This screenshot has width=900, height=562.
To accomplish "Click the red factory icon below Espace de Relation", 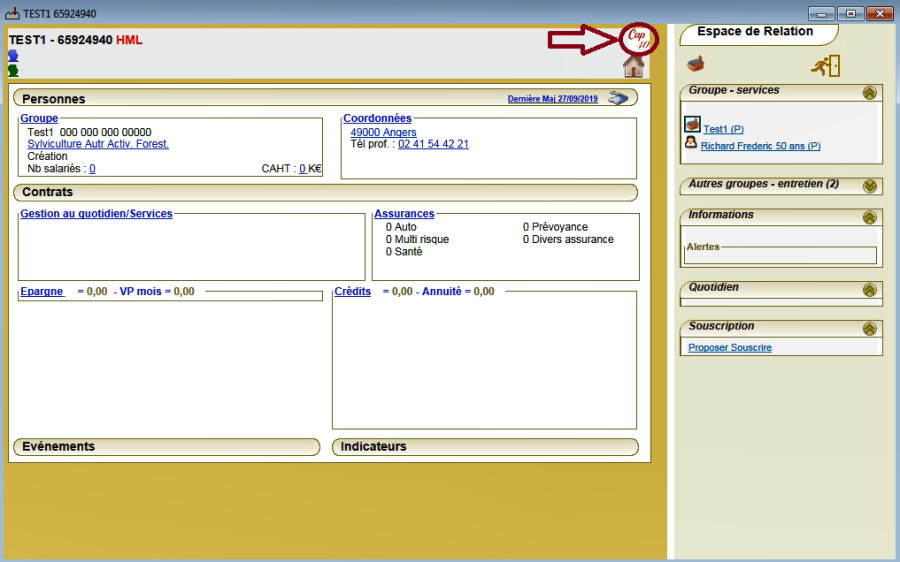I will (695, 65).
